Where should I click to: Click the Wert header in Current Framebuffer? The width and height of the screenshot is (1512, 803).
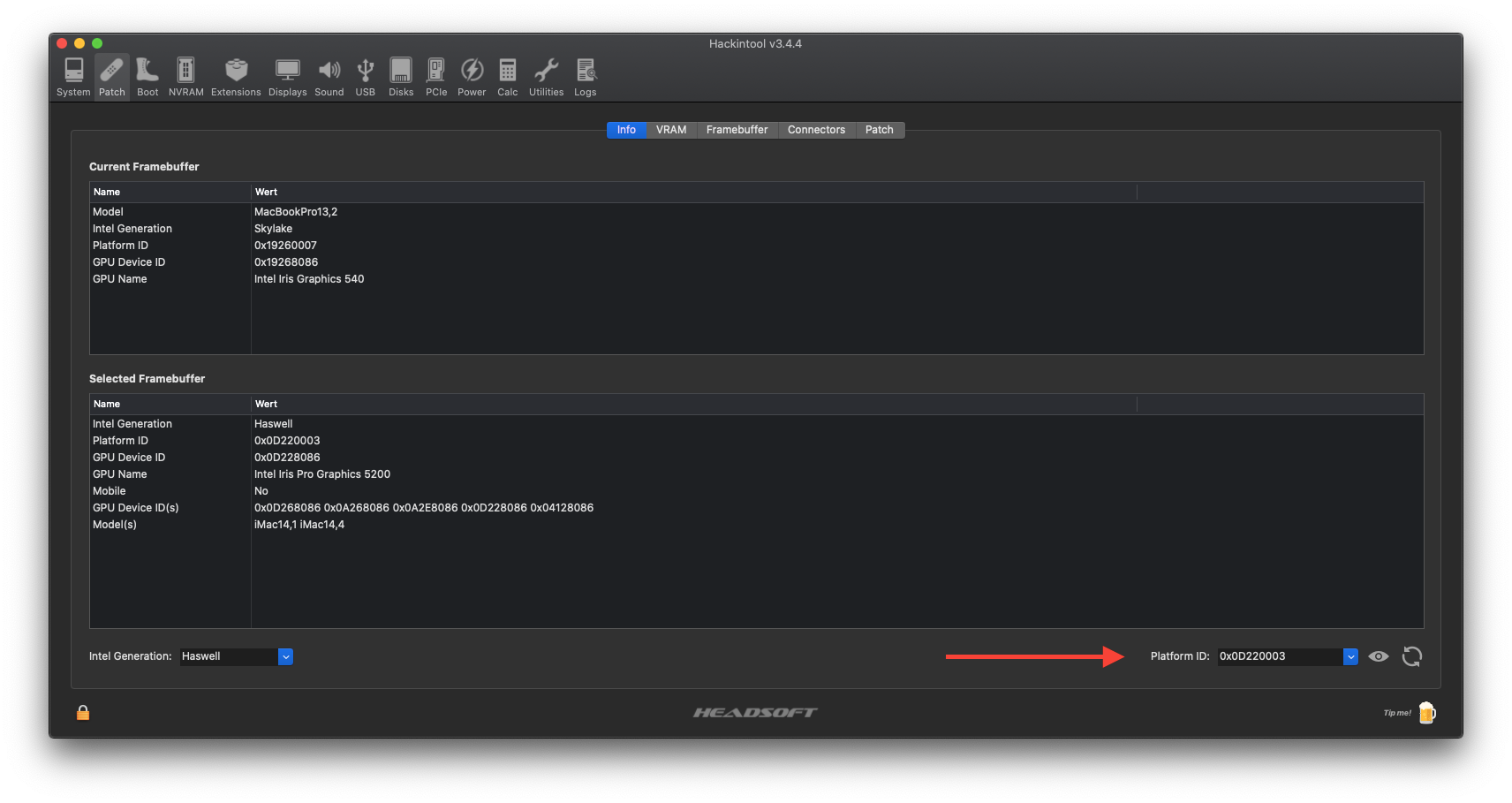(694, 192)
